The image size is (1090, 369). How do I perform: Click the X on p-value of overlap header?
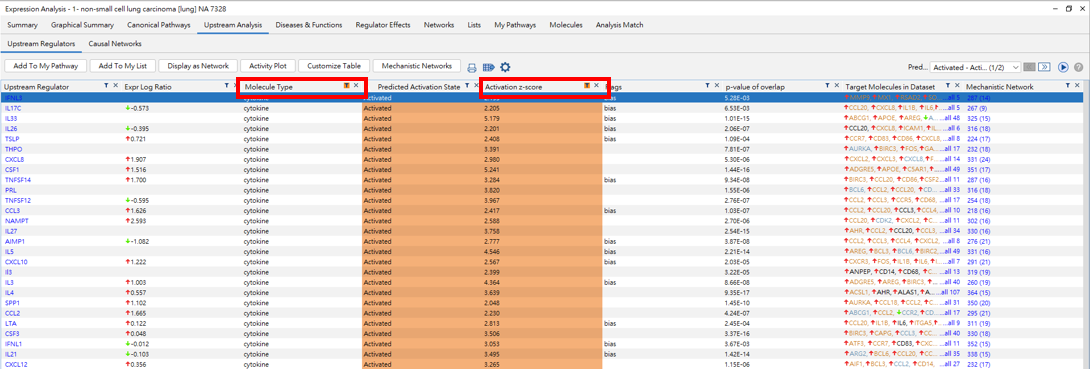[836, 85]
